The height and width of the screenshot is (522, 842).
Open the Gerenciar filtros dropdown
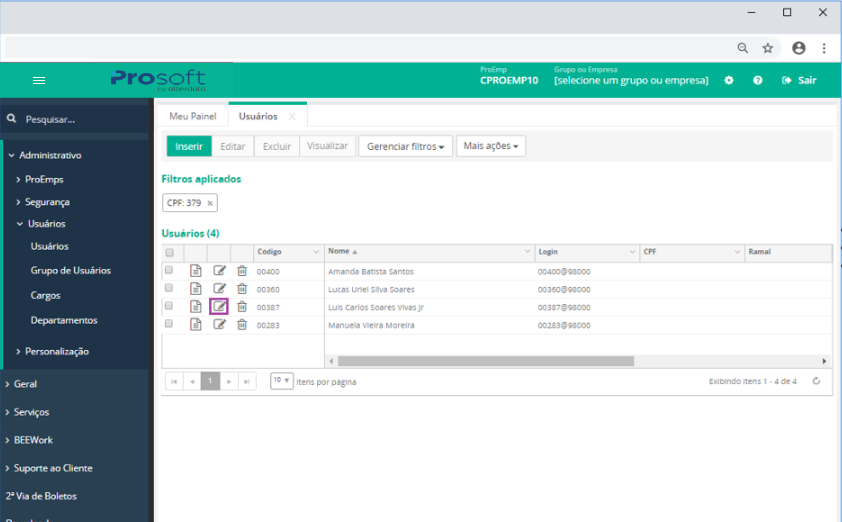click(x=405, y=146)
